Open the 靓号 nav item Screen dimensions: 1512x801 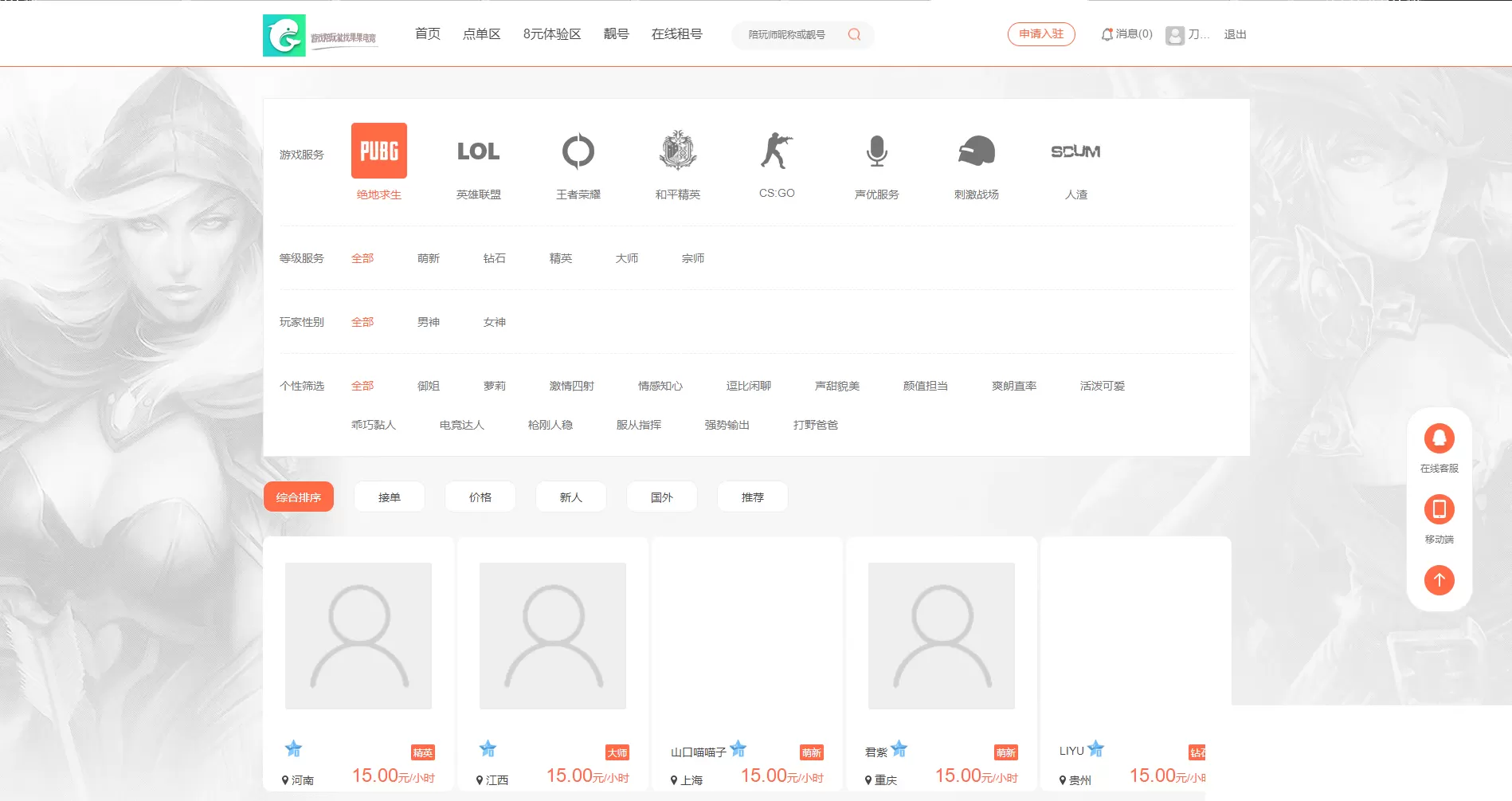pos(617,33)
